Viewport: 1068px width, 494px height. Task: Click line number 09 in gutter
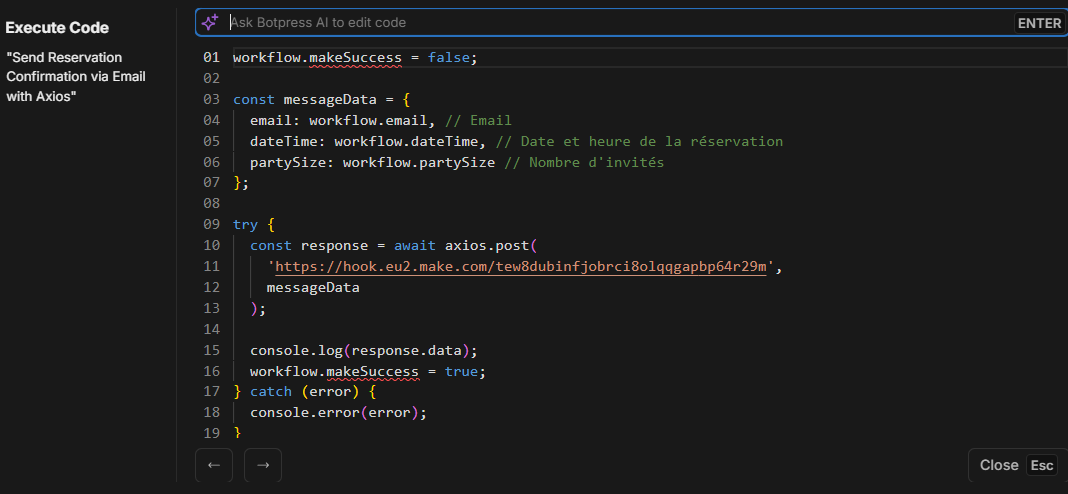212,225
